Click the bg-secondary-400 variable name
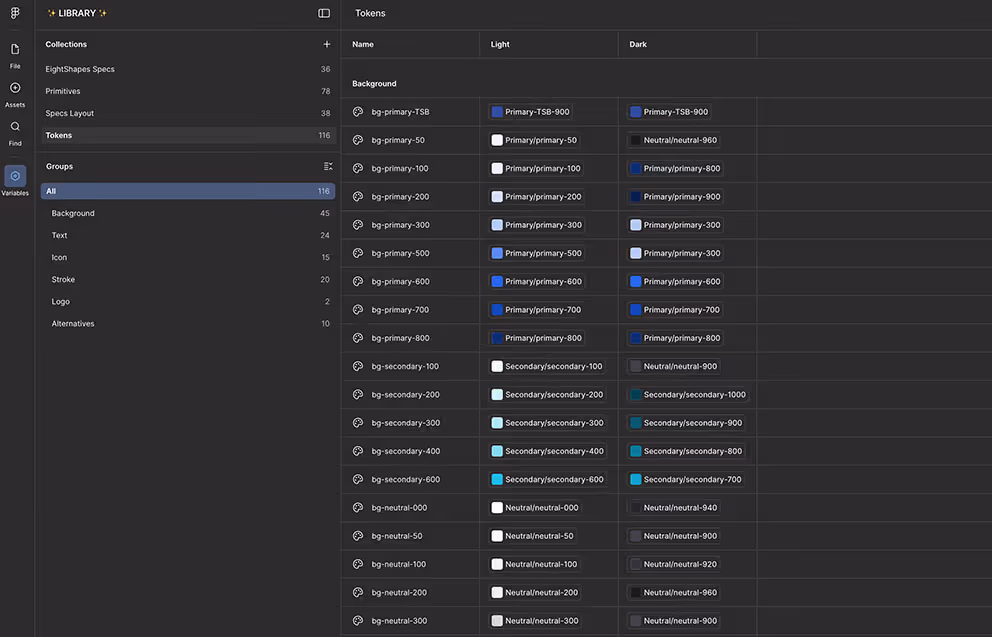 pos(406,451)
